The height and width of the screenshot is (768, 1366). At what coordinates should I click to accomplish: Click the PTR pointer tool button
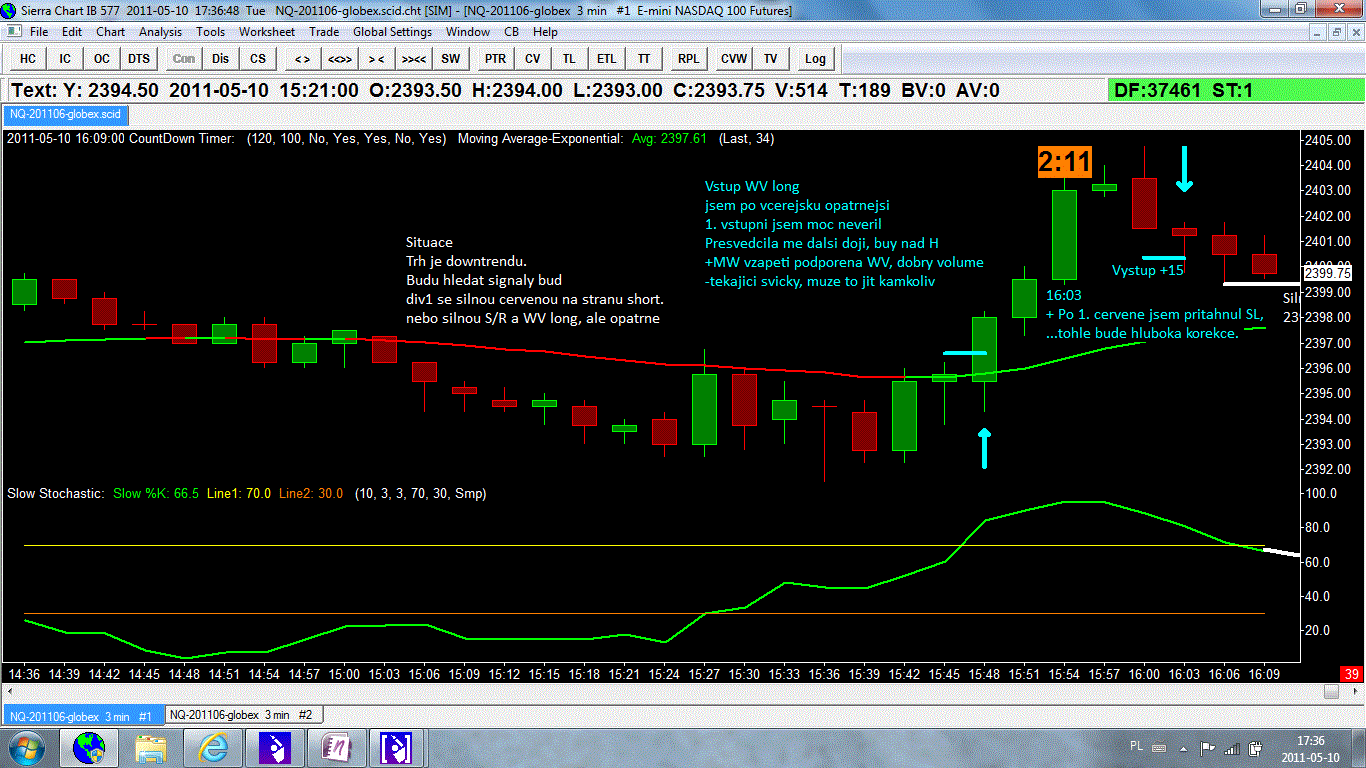pyautogui.click(x=495, y=58)
